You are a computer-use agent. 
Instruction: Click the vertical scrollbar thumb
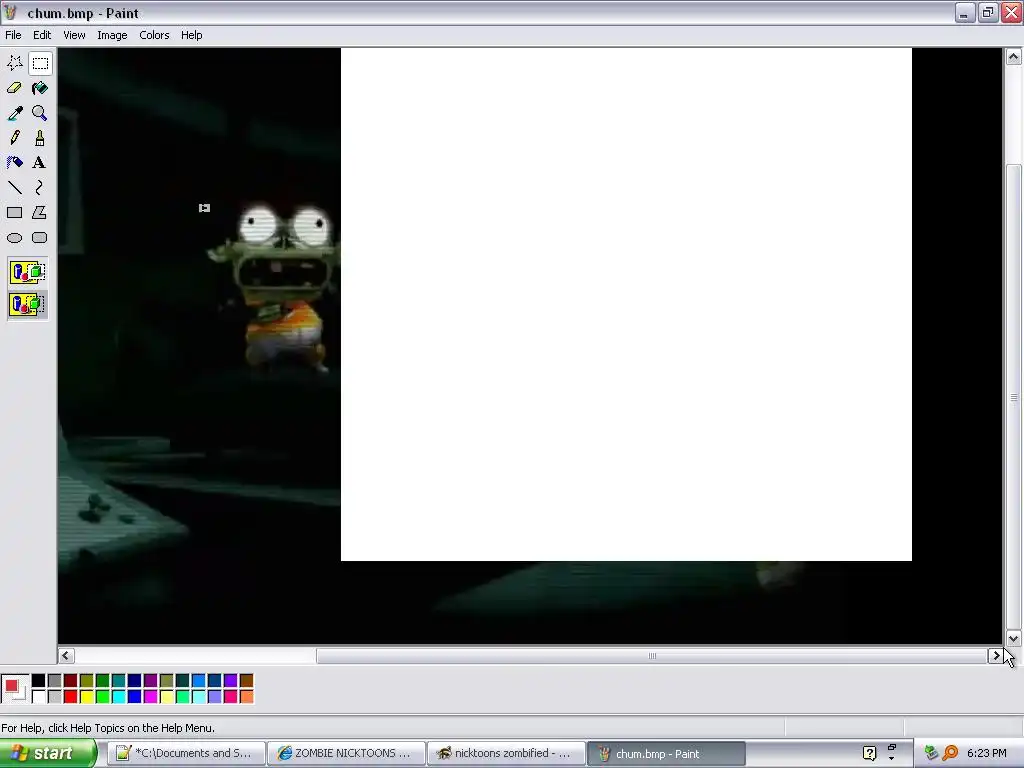(1013, 397)
